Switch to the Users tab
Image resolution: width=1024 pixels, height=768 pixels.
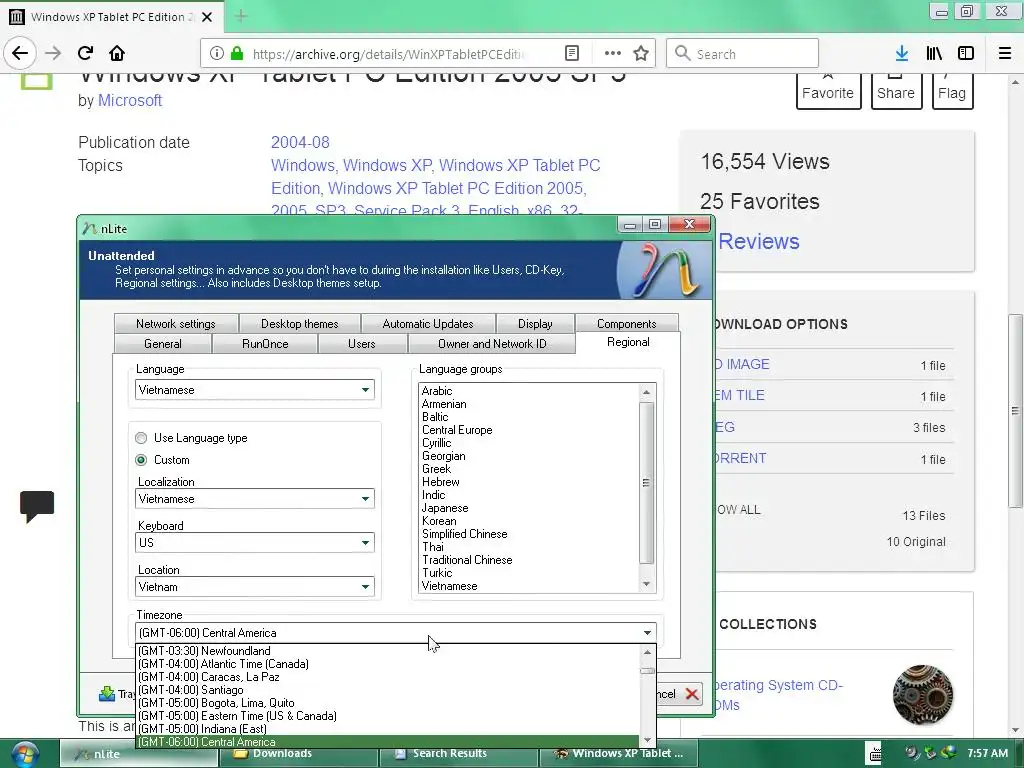[362, 344]
